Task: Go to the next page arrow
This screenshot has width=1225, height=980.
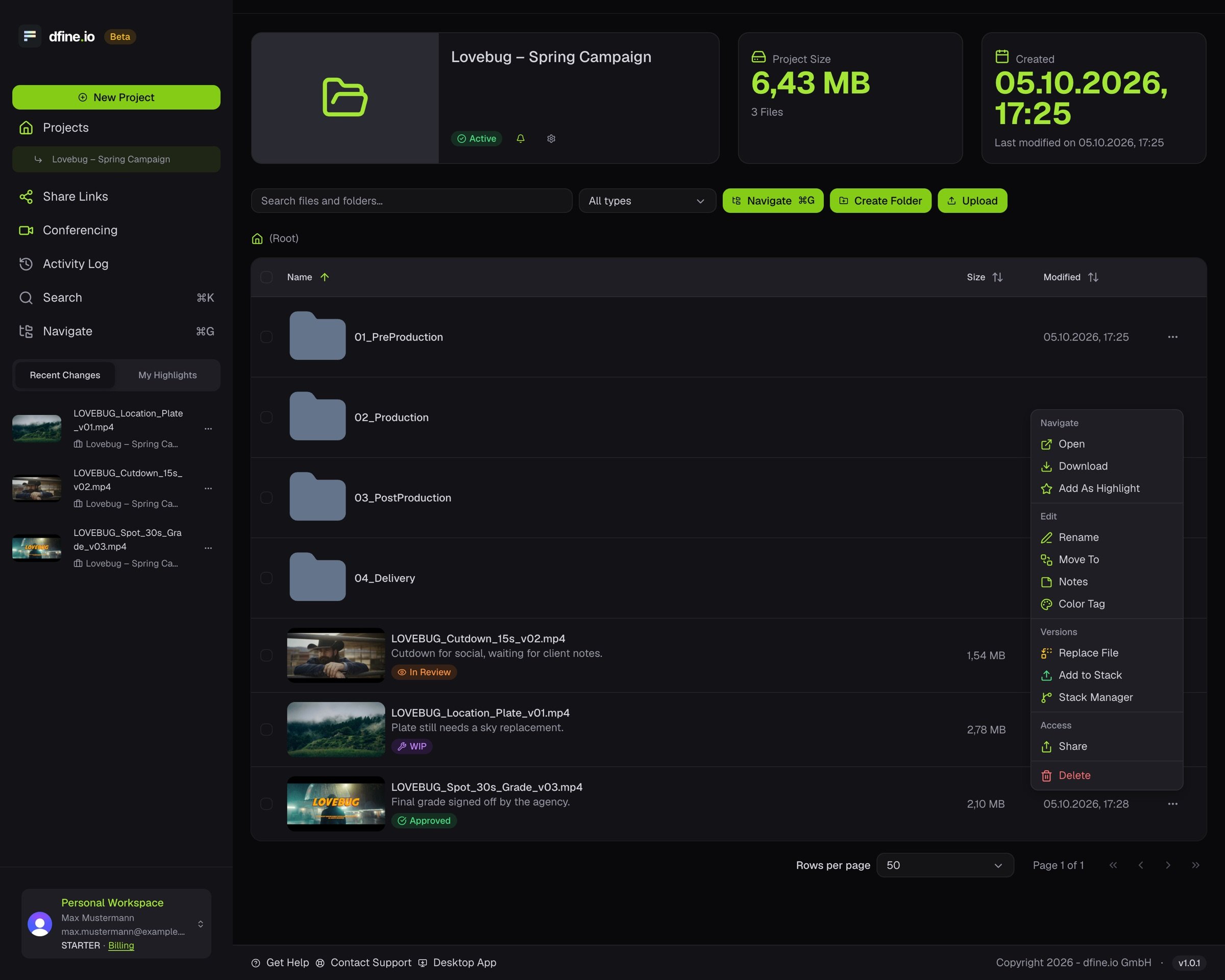Action: point(1168,865)
